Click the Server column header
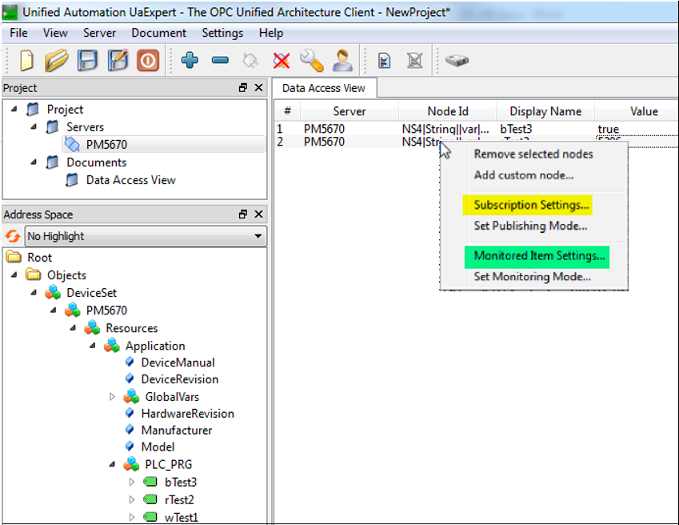The width and height of the screenshot is (679, 525). point(349,111)
